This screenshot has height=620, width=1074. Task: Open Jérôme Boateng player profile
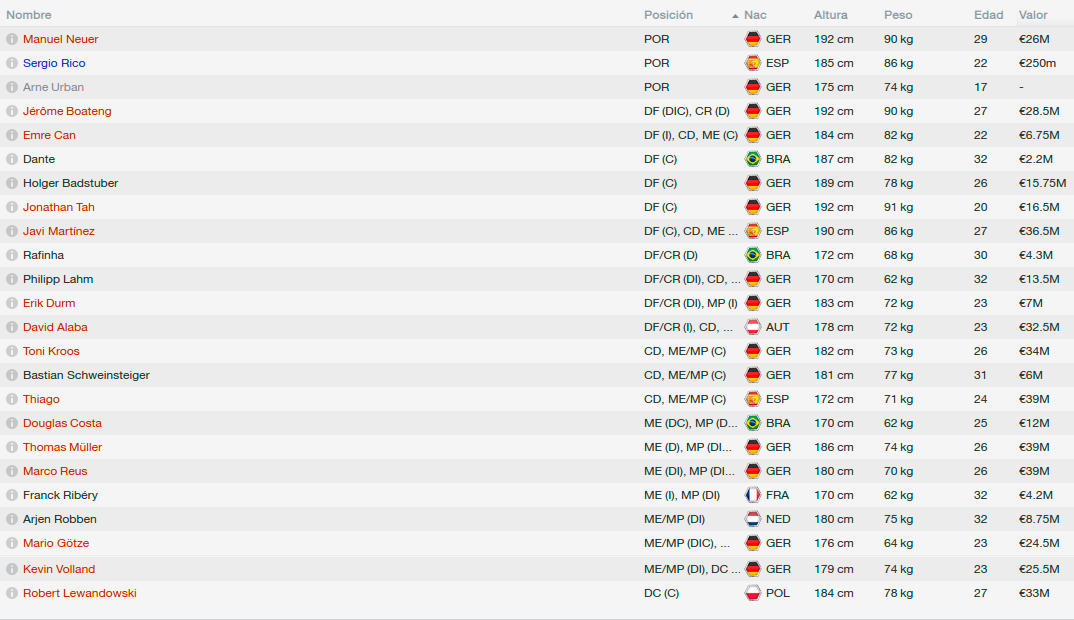click(x=67, y=111)
